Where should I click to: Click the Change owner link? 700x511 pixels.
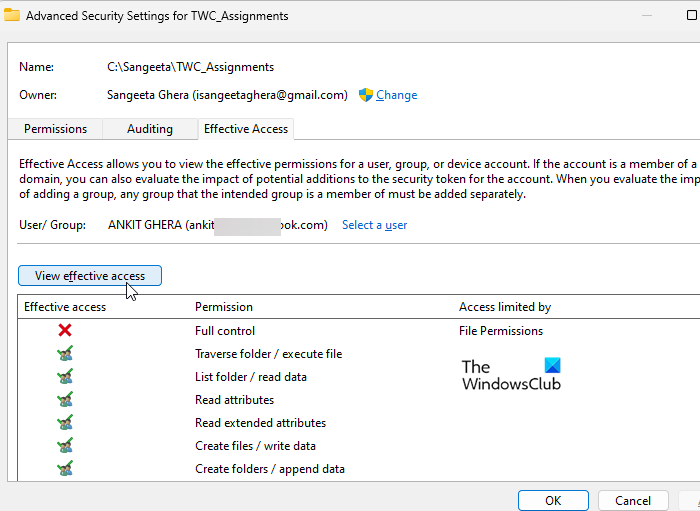click(397, 95)
